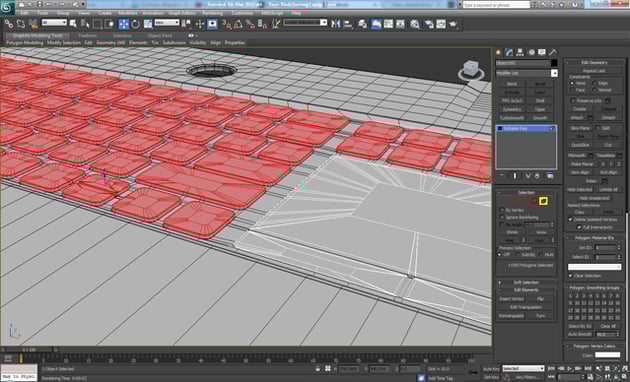Open the Motion command panel tab
630x382 pixels.
click(x=531, y=52)
